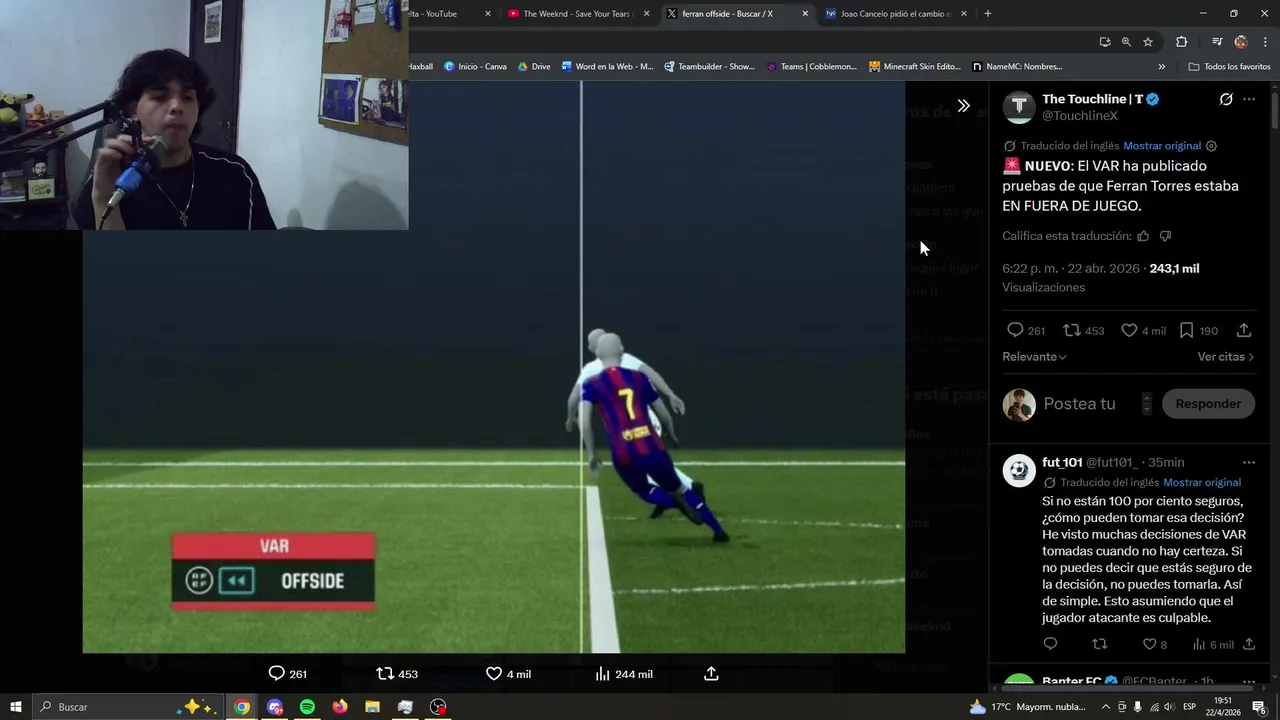Open the Word en la Web bookmark
This screenshot has height=720, width=1280.
[x=607, y=66]
